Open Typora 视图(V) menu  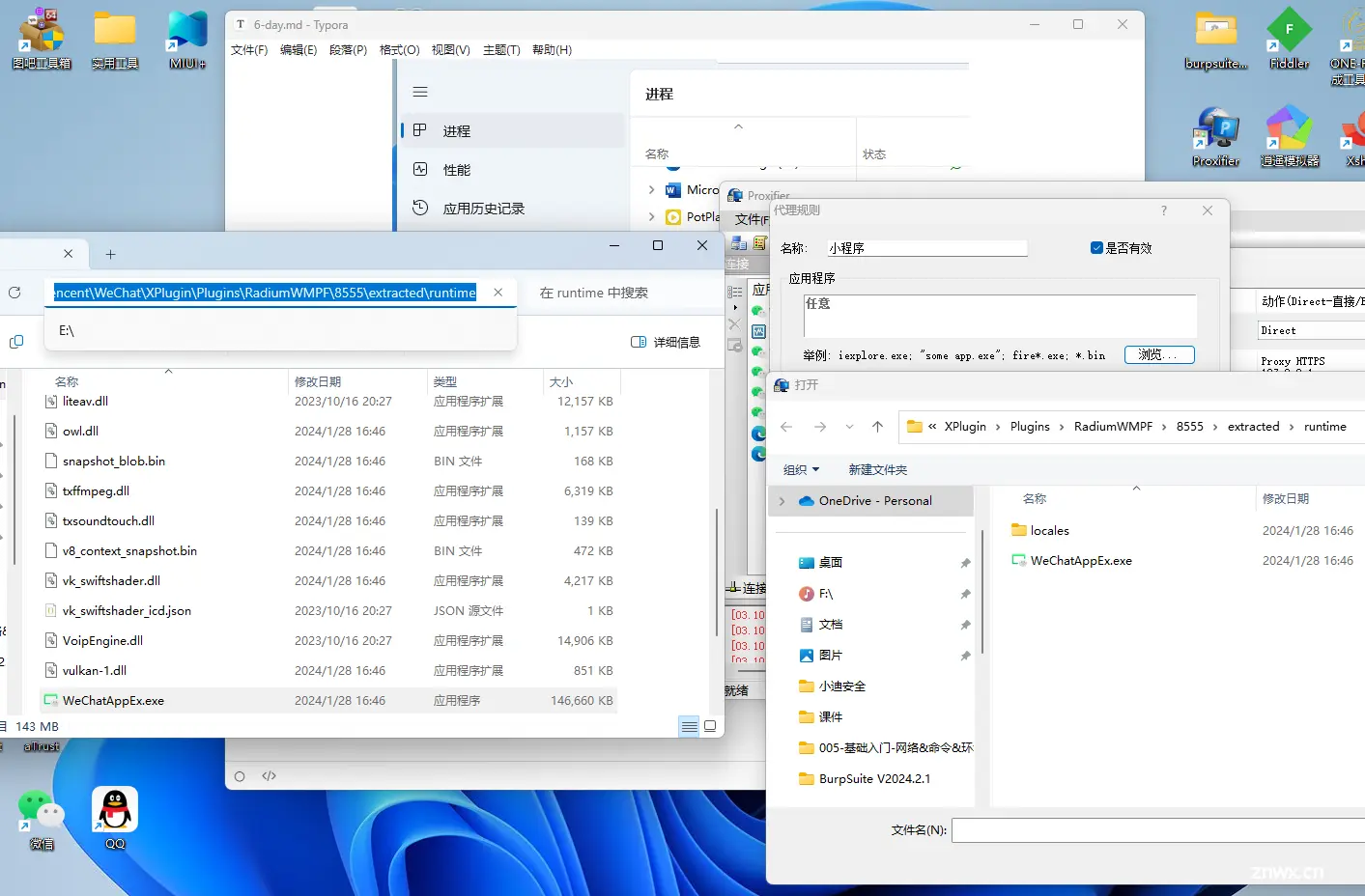pyautogui.click(x=450, y=50)
